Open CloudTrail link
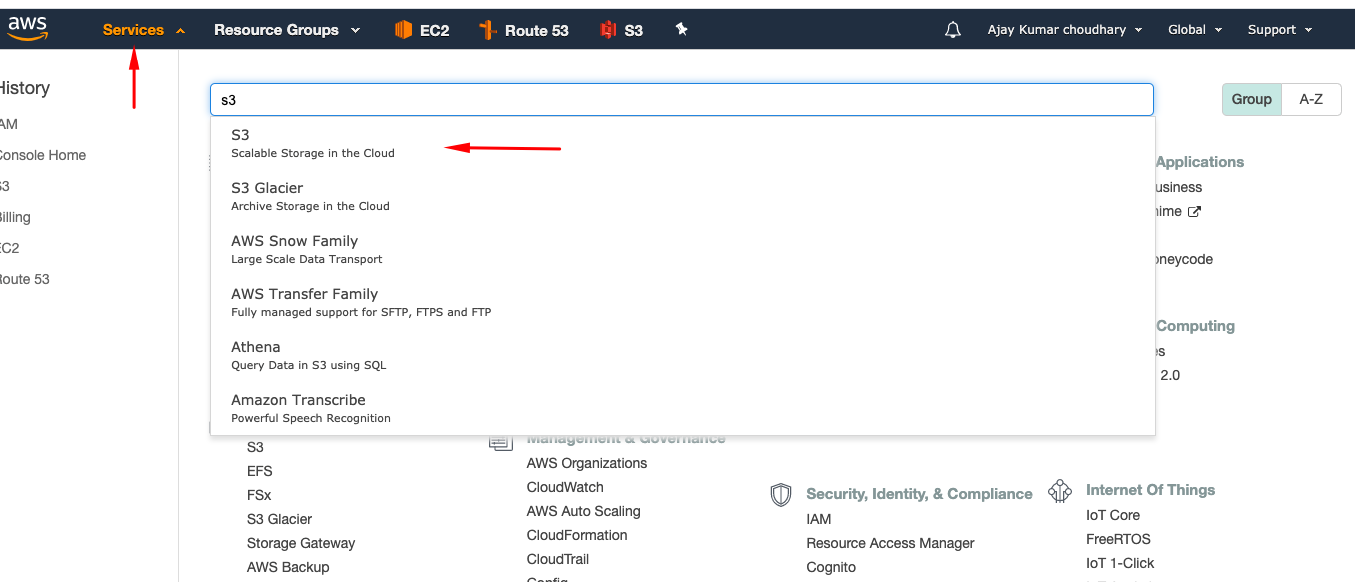 point(558,559)
